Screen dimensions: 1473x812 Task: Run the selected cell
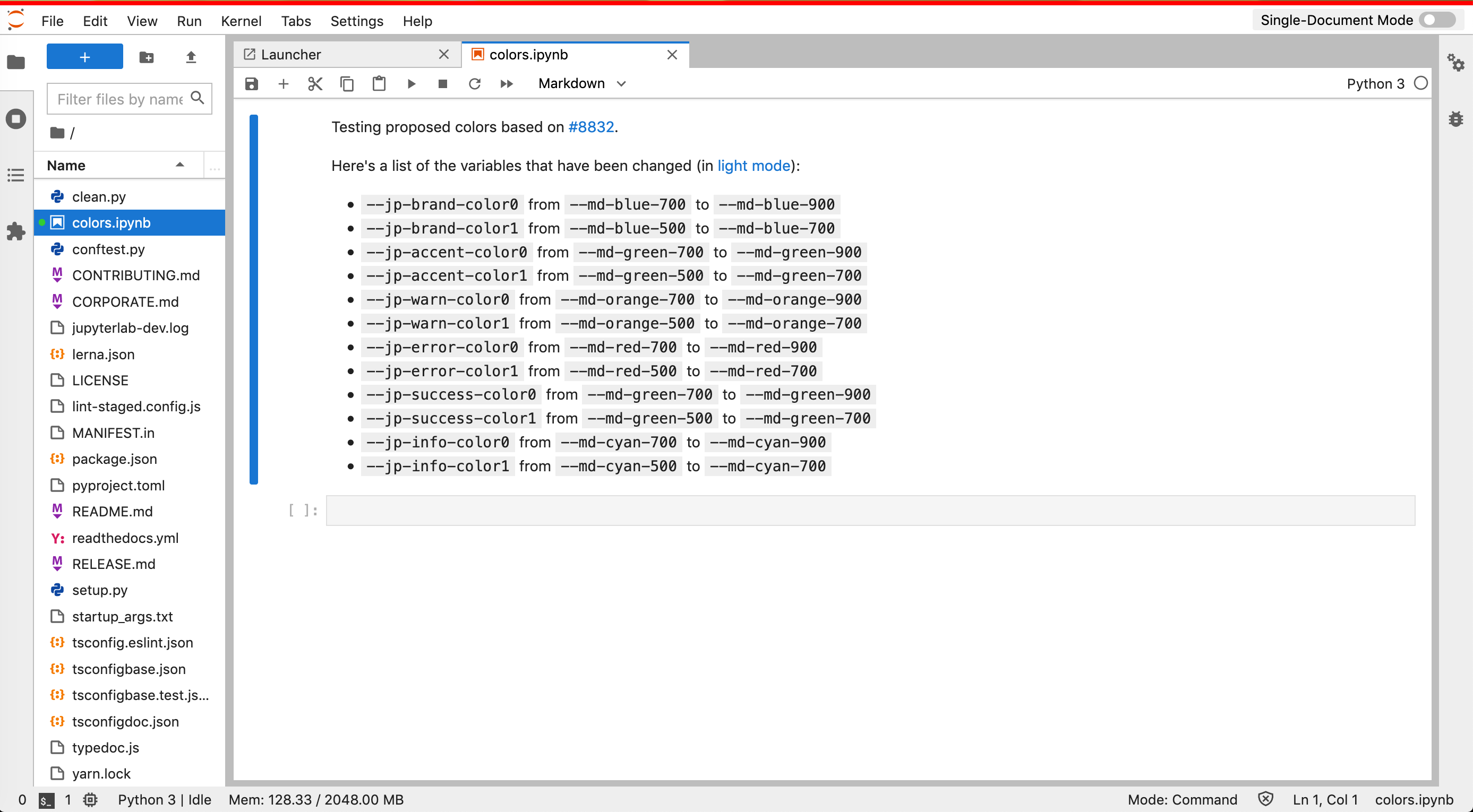pyautogui.click(x=411, y=83)
